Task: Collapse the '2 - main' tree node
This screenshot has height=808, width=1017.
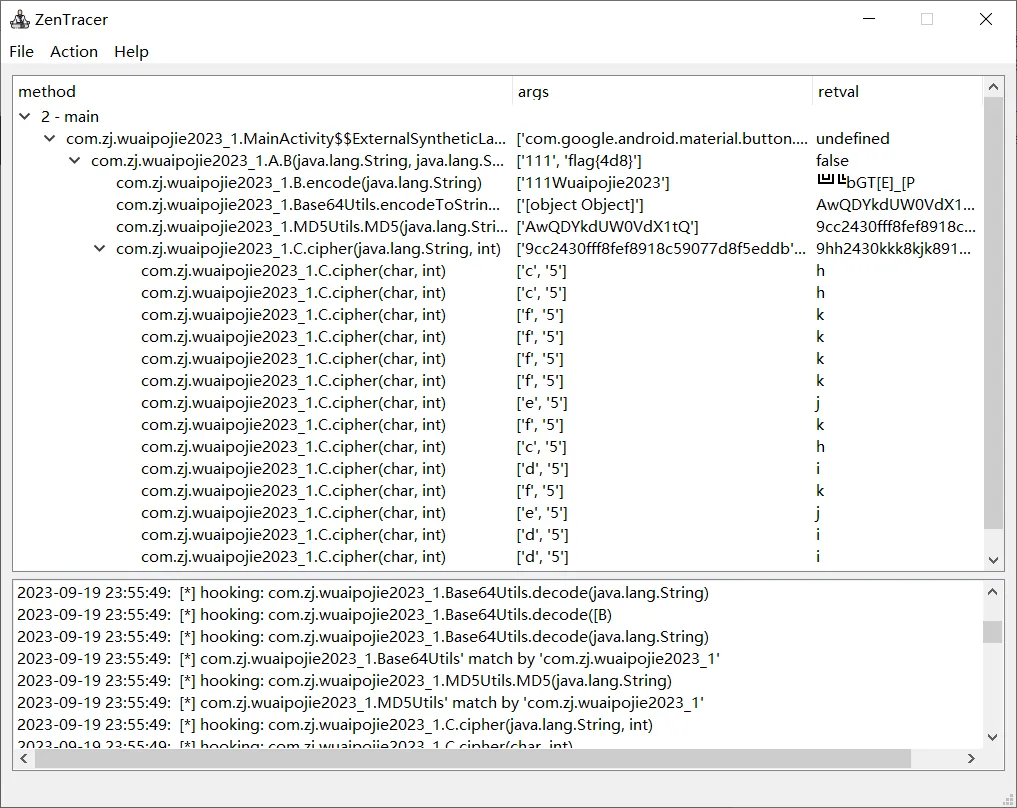Action: pos(25,117)
